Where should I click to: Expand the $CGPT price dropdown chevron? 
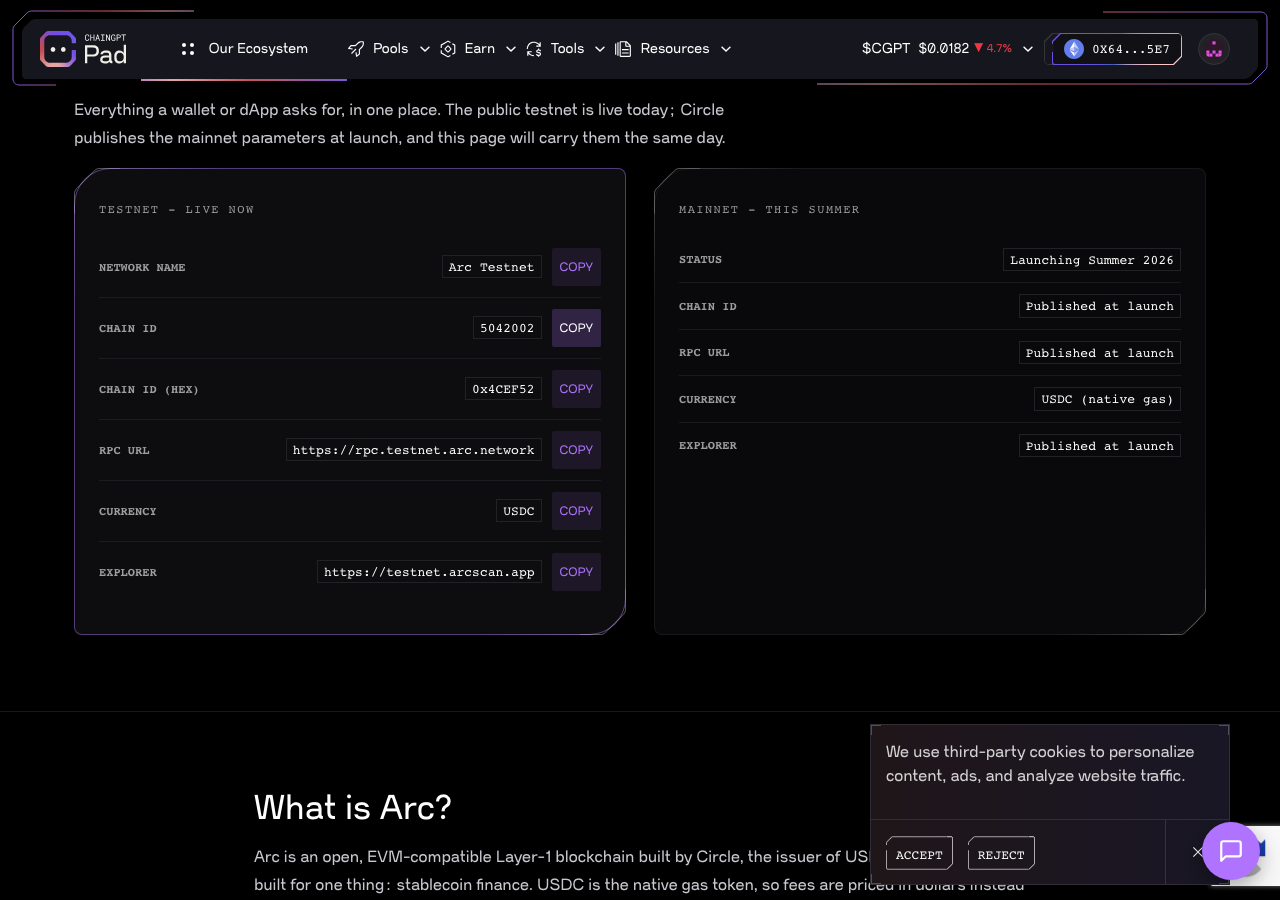click(x=1028, y=49)
